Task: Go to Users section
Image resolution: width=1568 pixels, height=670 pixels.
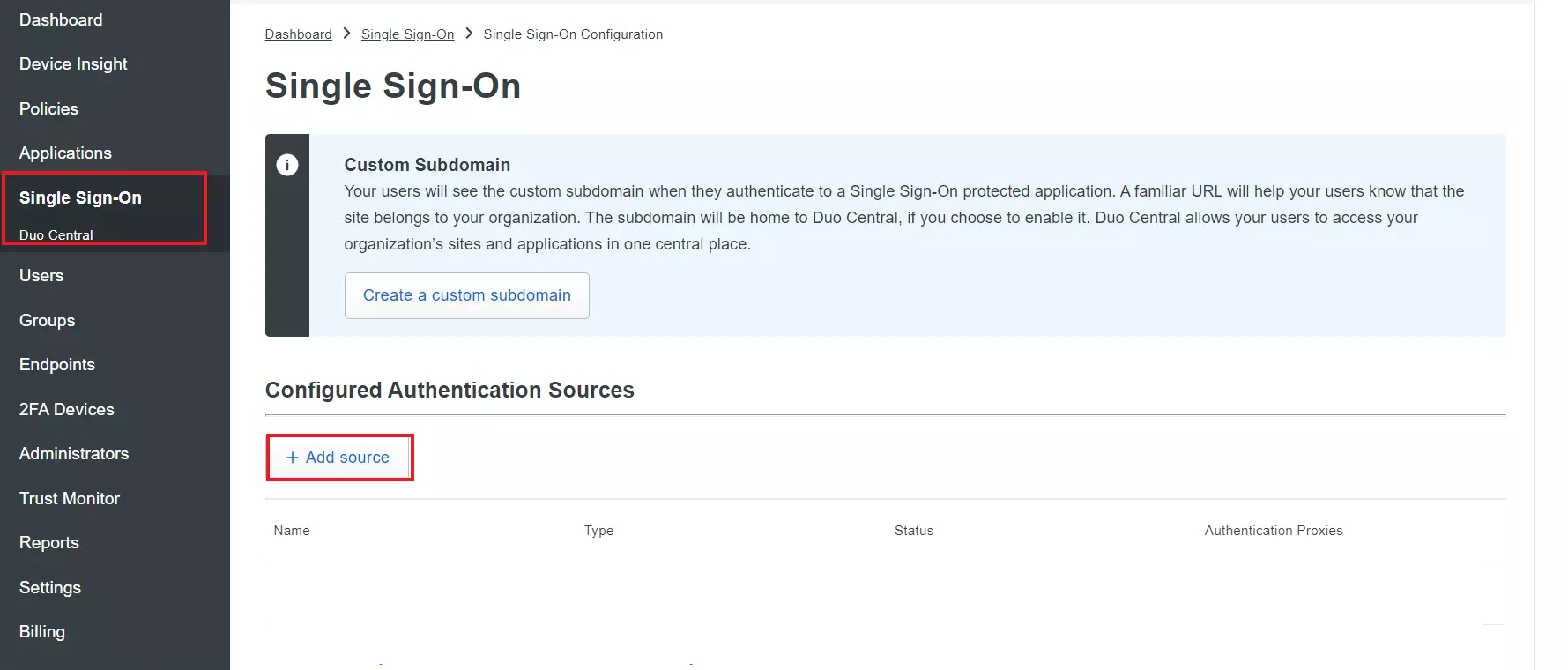Action: pos(41,276)
